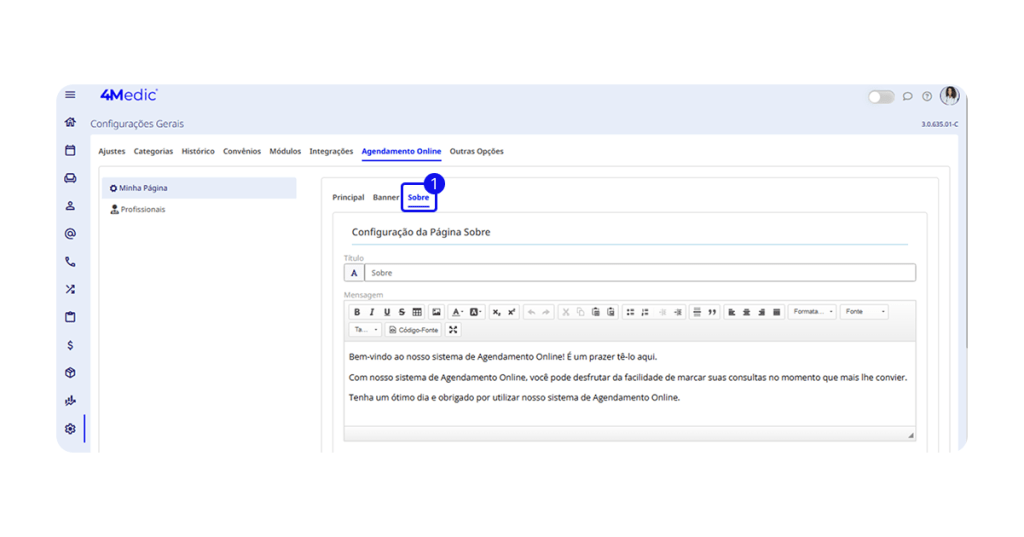Maximize the editor with the fullscreen icon
Screen dimensions: 1024x537
(453, 330)
